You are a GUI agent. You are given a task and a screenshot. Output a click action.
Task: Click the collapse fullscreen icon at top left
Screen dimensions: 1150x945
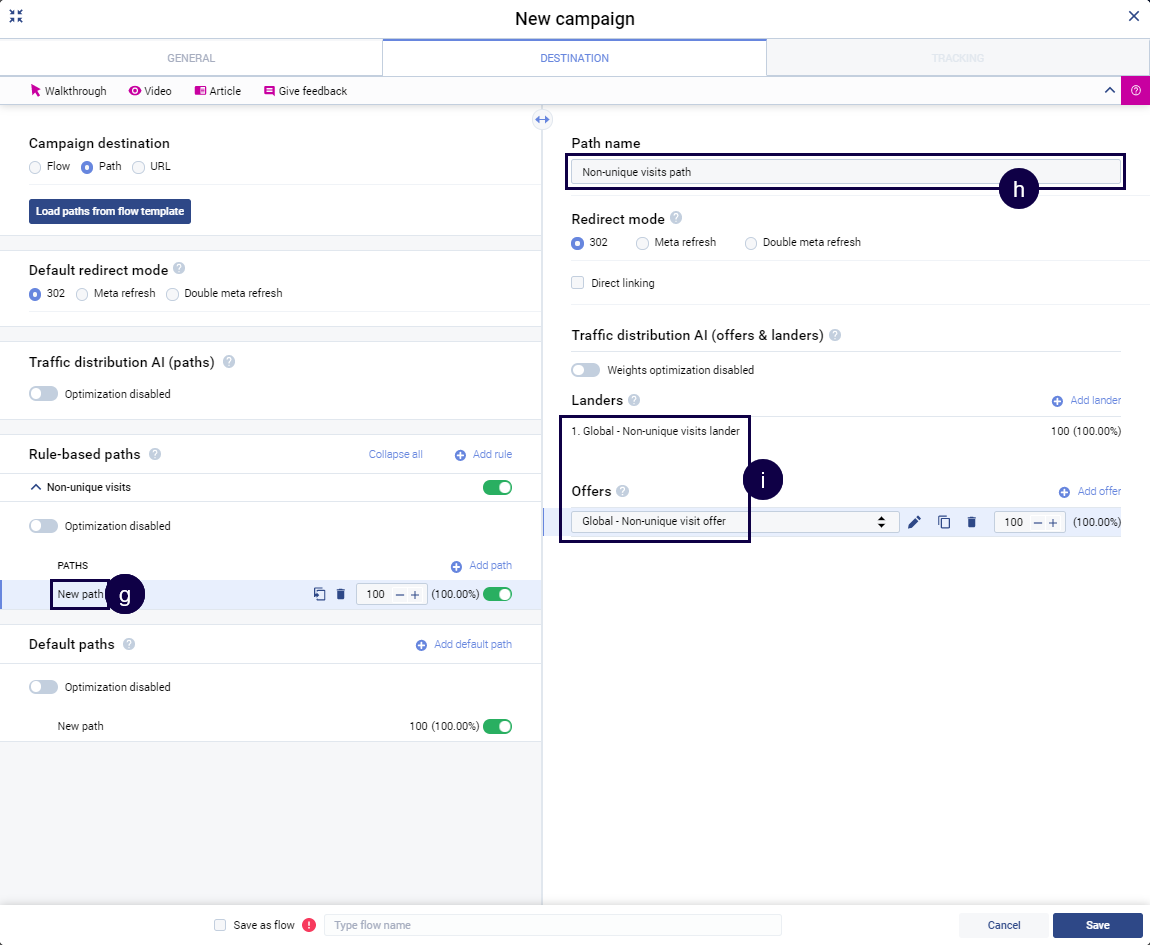click(x=16, y=16)
